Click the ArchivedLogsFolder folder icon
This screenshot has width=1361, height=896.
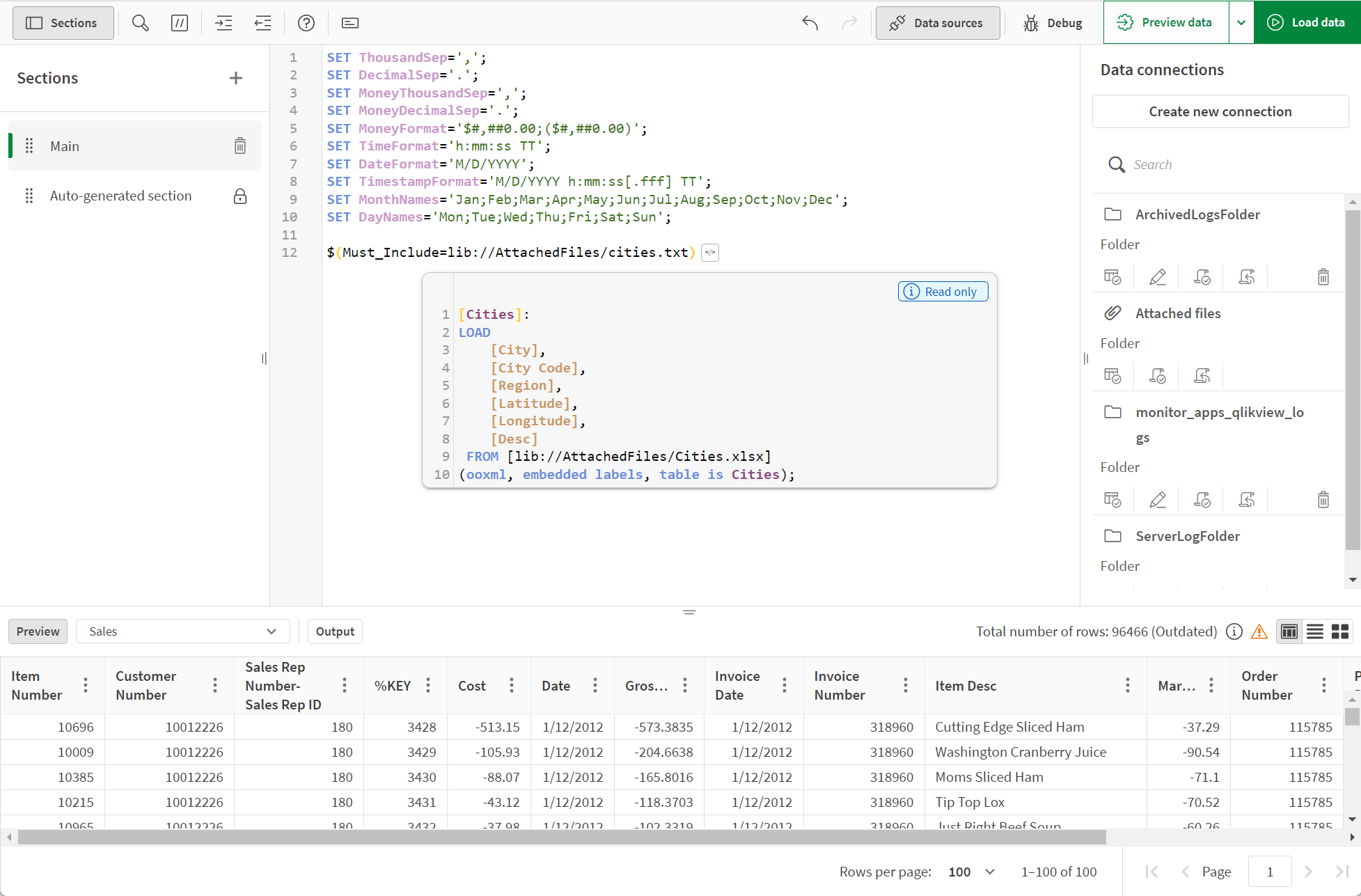(1113, 214)
